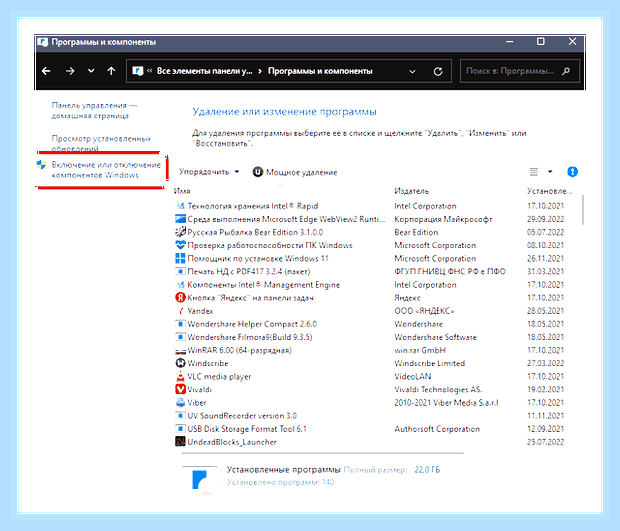The height and width of the screenshot is (531, 620).
Task: Select 'Русская Рыбалка Bear Edition 3.1.0.0' icon
Action: (x=180, y=232)
